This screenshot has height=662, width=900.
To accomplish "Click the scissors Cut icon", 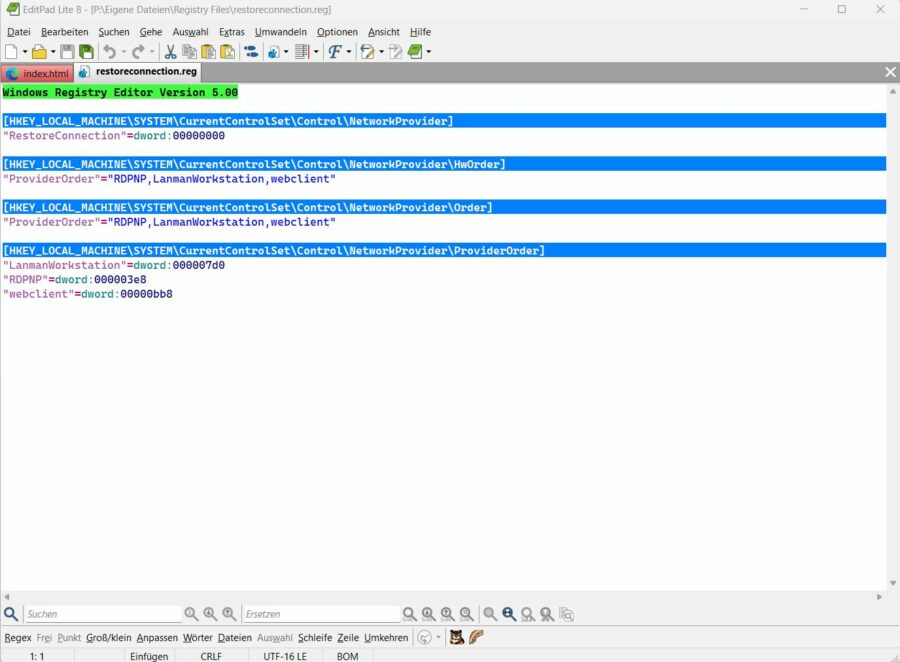I will (x=170, y=52).
